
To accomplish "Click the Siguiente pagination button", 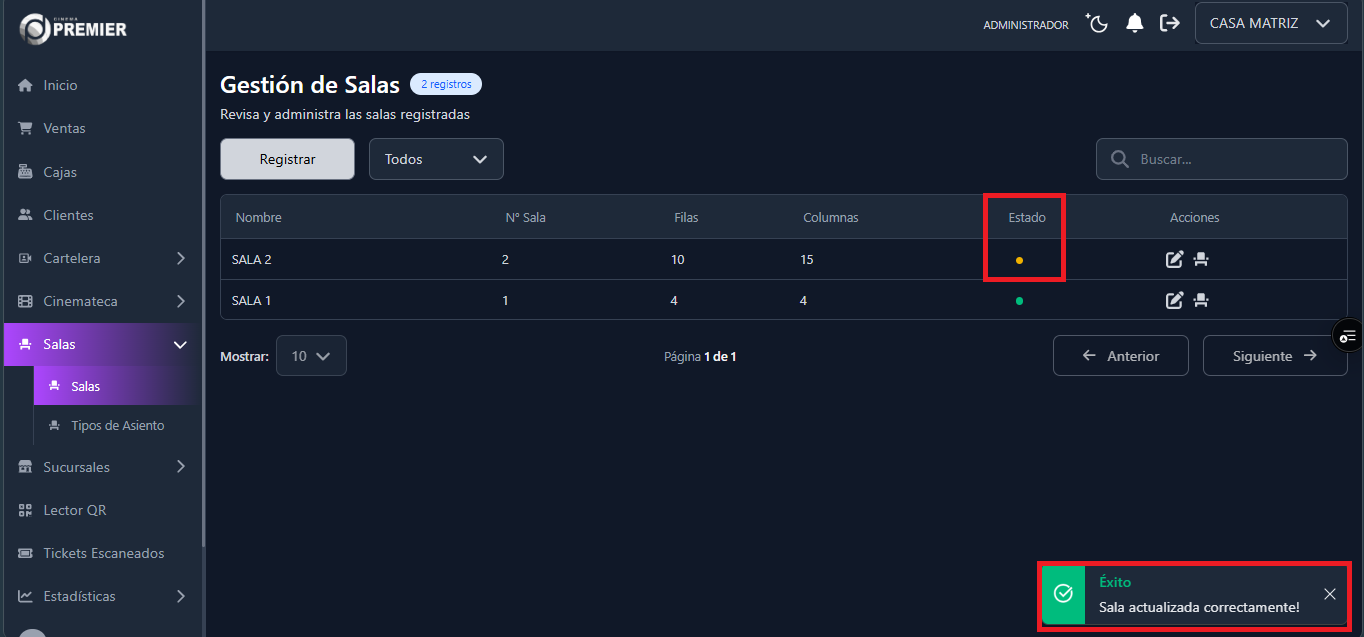I will (x=1274, y=356).
